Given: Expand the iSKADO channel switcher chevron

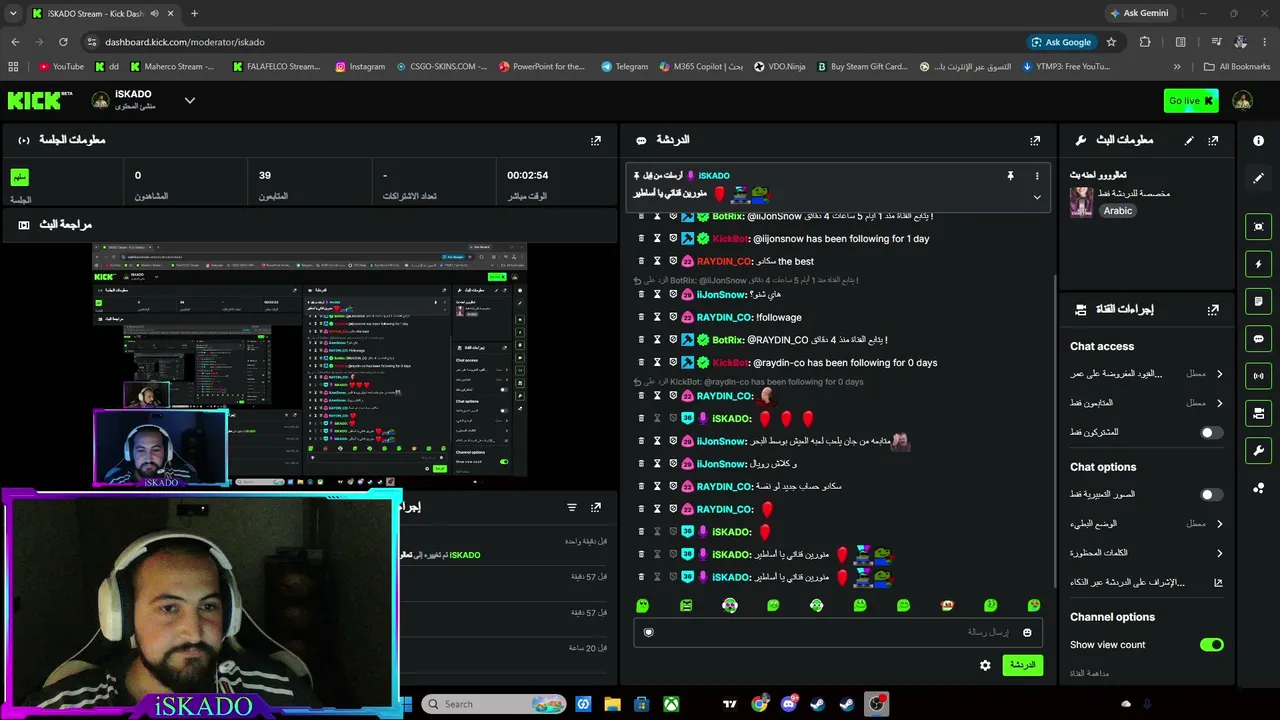Looking at the screenshot, I should click(x=189, y=100).
